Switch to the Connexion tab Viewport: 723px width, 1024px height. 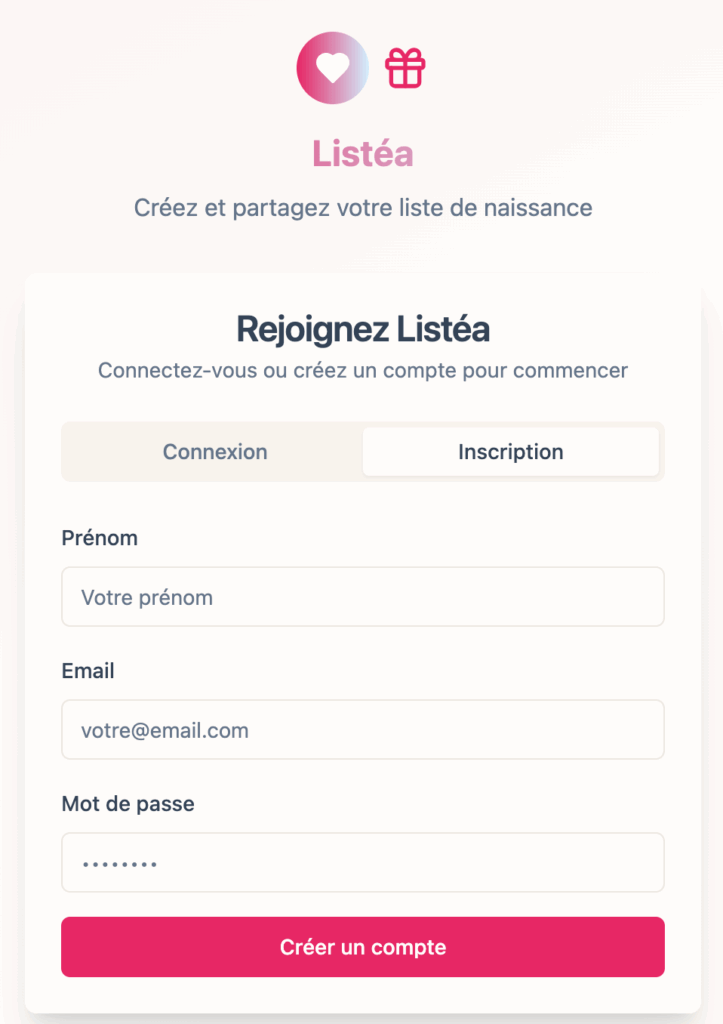(x=215, y=452)
